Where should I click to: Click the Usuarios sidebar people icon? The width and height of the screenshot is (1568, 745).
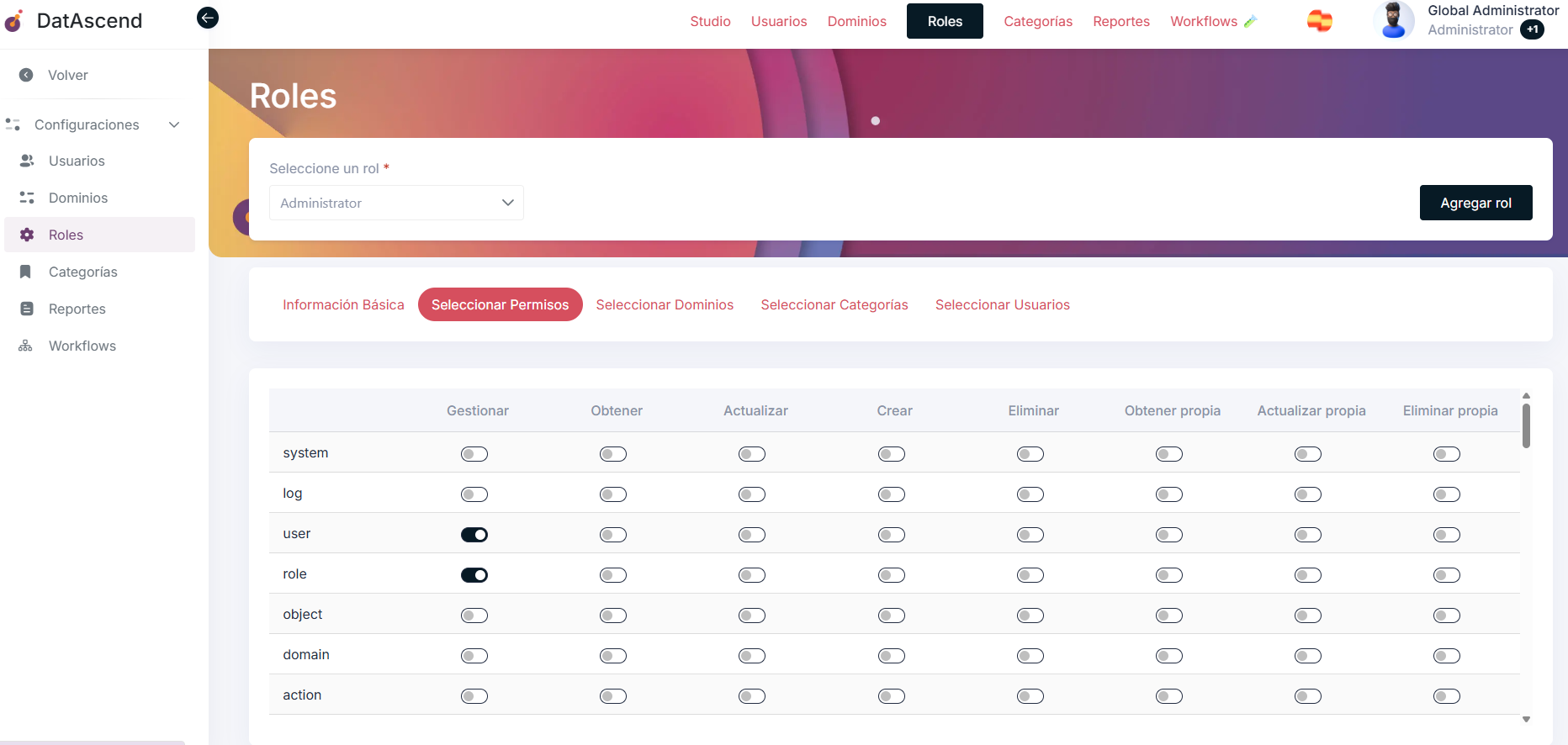[x=27, y=161]
